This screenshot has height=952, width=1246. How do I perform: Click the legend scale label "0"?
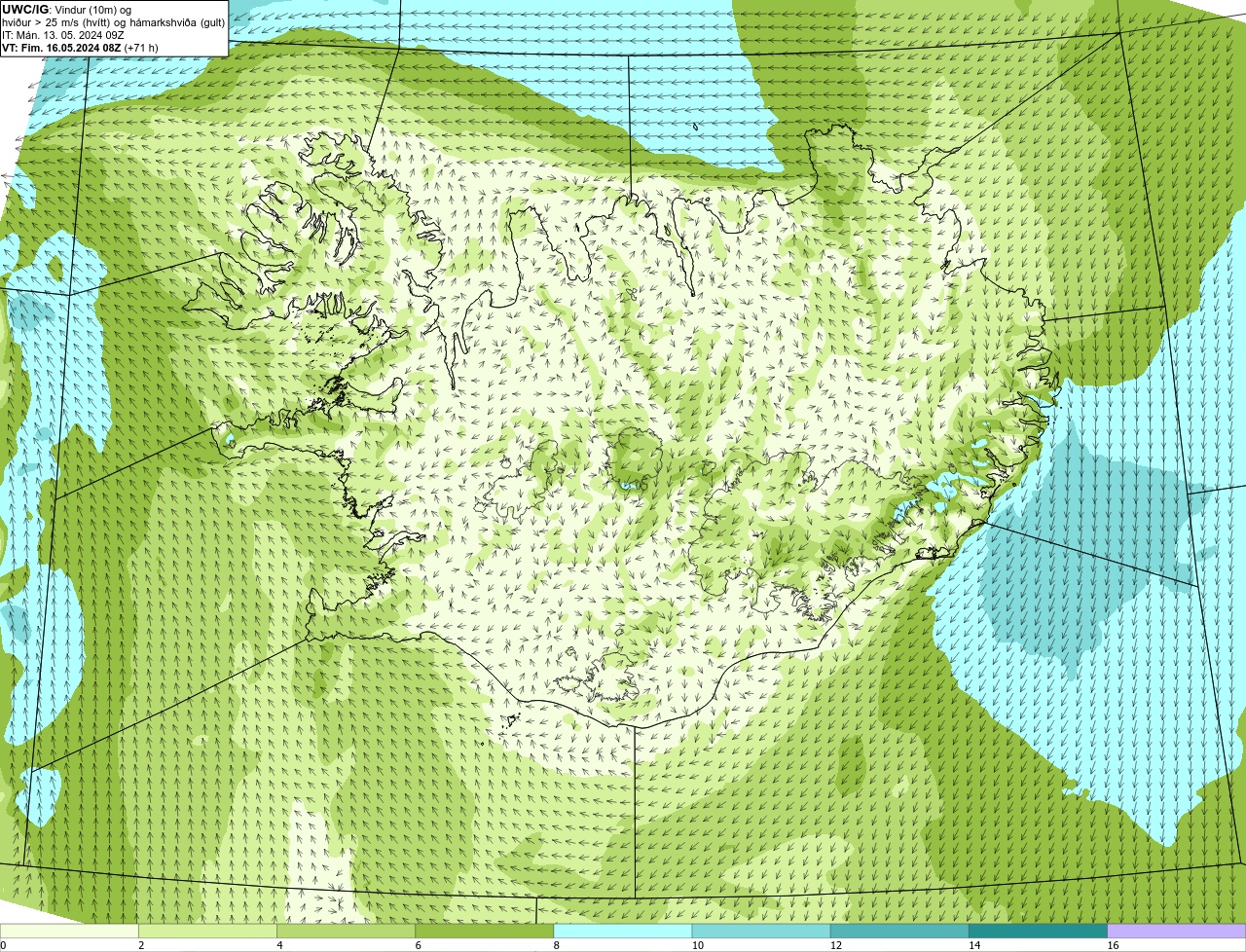coord(4,945)
